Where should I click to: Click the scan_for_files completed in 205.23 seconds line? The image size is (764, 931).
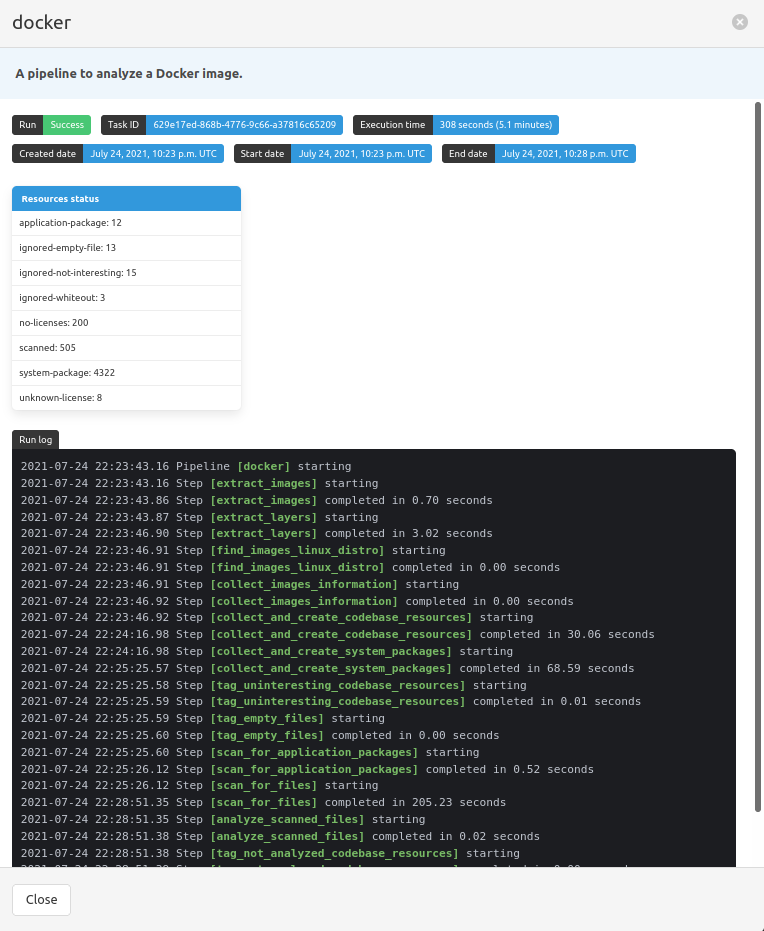tap(264, 803)
